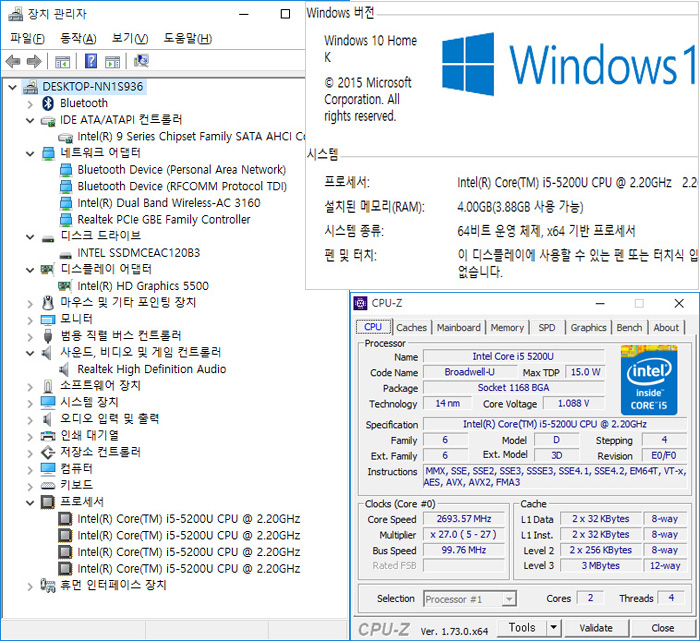Click the 범용 직렬 버스 컨트롤러 USB icon

click(48, 336)
